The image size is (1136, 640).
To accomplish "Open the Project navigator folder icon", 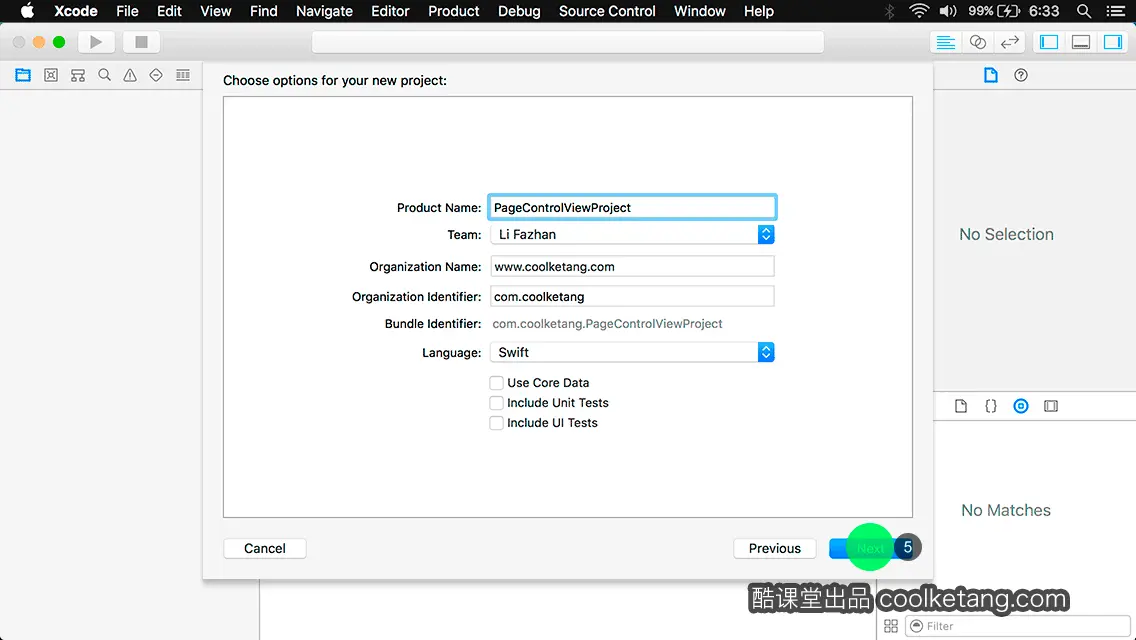I will point(23,75).
